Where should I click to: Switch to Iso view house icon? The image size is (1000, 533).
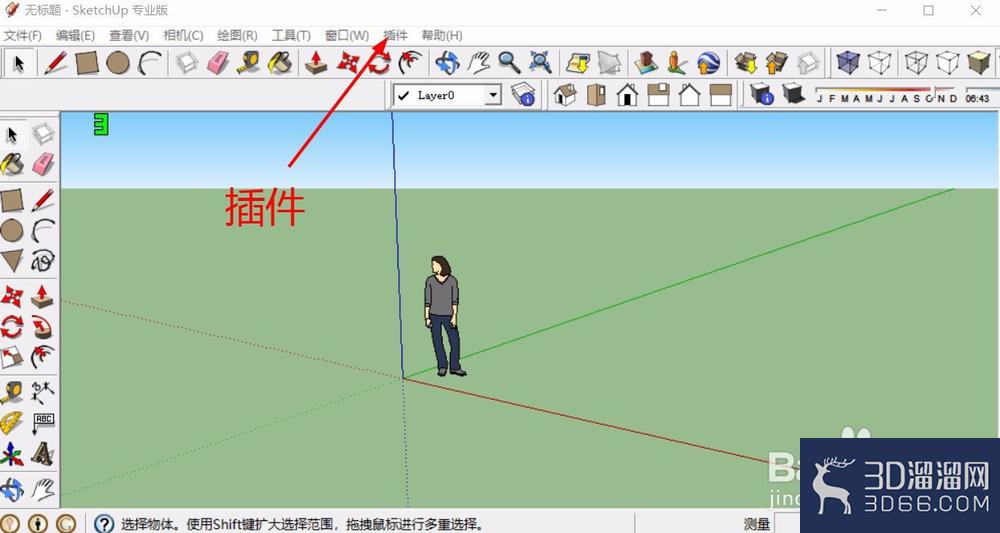tap(565, 94)
